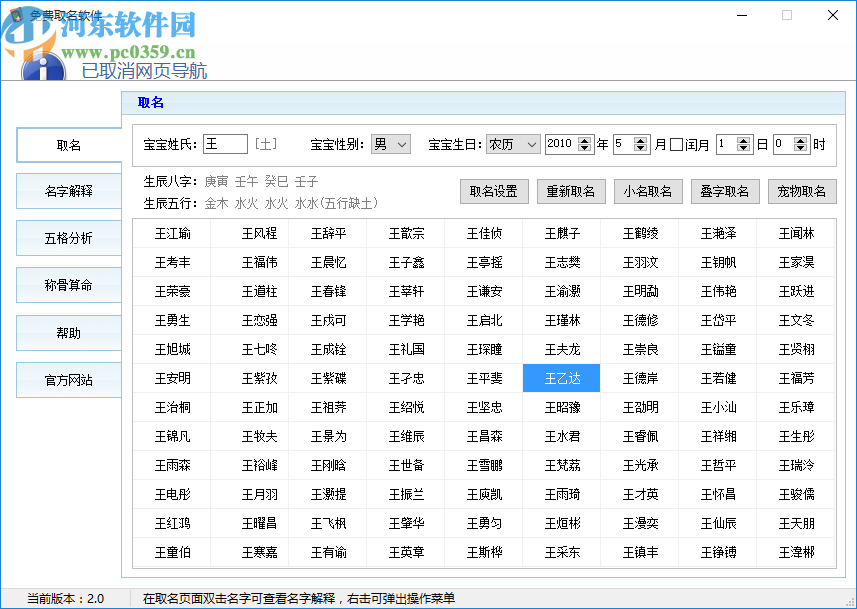Visit the 官方网站 official website
The image size is (857, 609).
pos(67,379)
